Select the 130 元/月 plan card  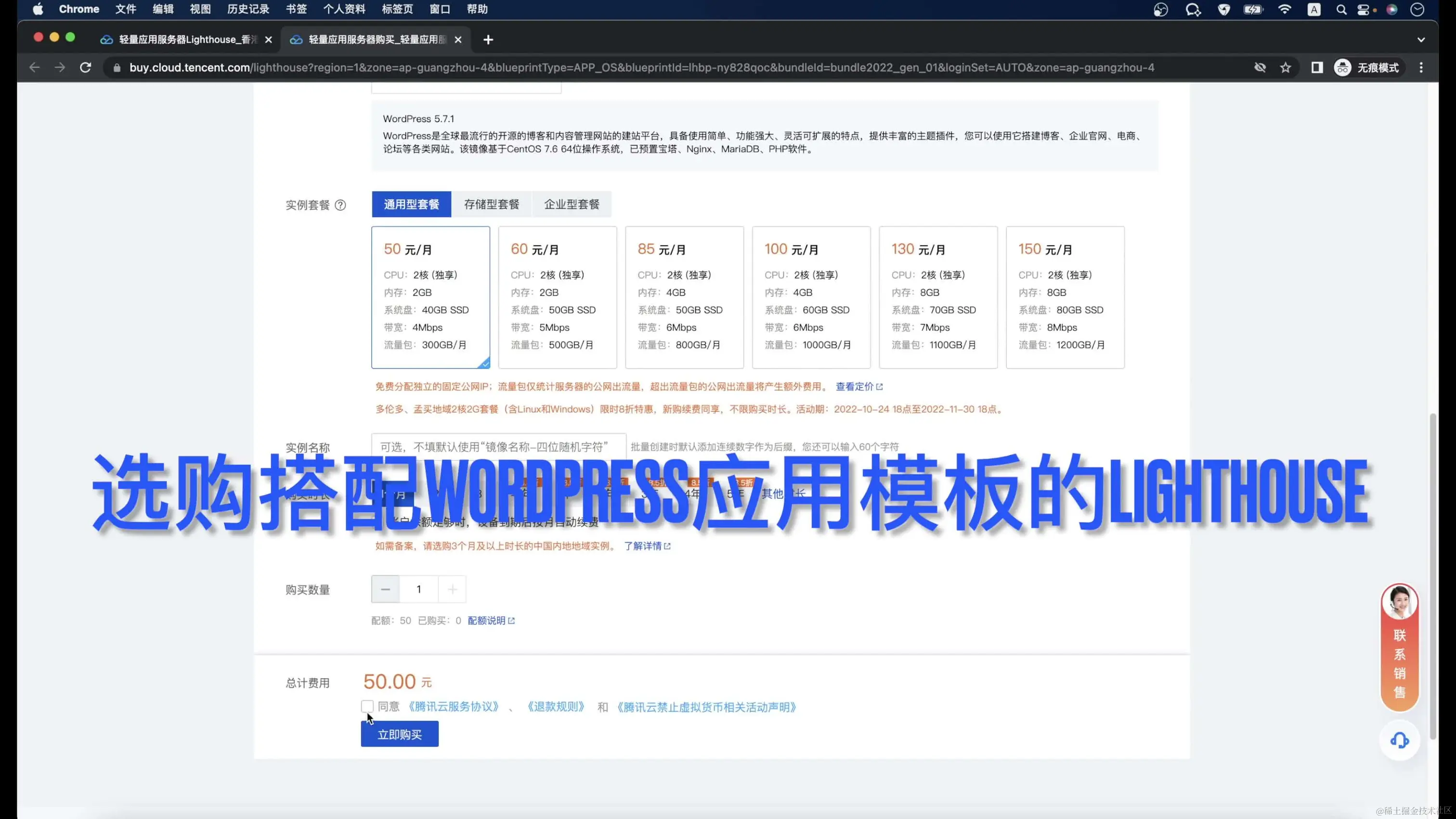click(938, 297)
